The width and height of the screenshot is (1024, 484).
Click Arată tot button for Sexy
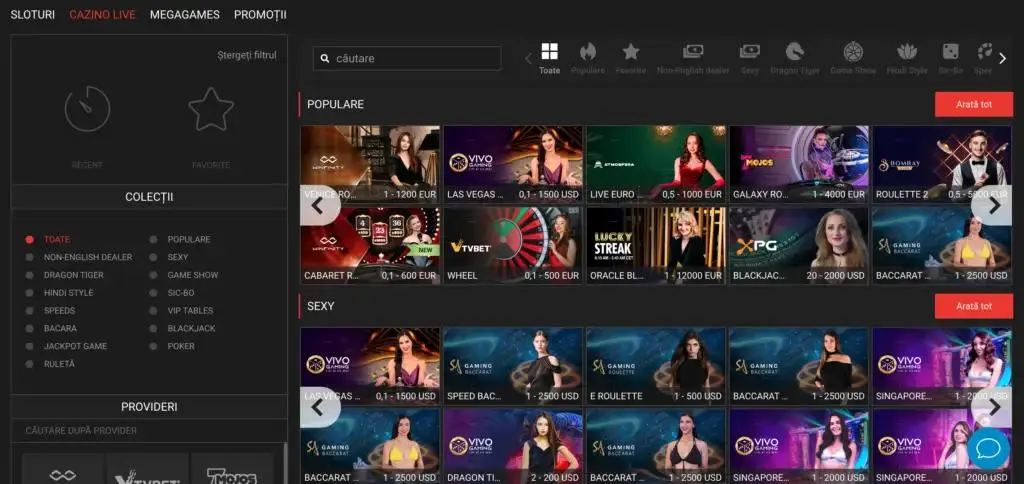(x=974, y=306)
